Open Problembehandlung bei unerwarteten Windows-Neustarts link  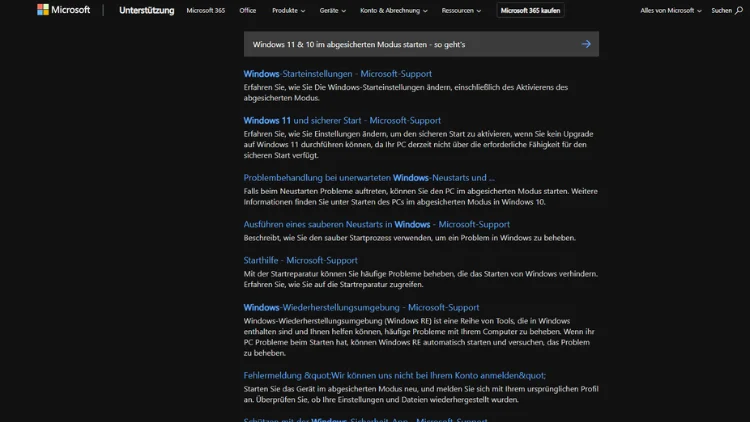tap(369, 178)
